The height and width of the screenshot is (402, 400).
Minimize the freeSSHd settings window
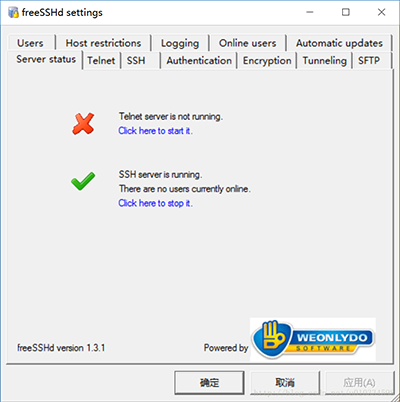[310, 12]
